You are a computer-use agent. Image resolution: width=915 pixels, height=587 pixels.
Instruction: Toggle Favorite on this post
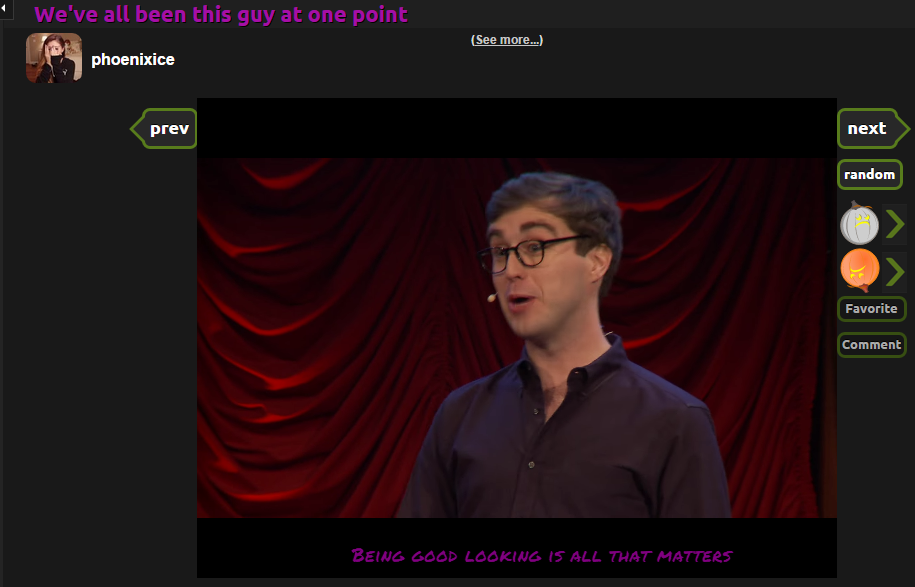[x=871, y=309]
